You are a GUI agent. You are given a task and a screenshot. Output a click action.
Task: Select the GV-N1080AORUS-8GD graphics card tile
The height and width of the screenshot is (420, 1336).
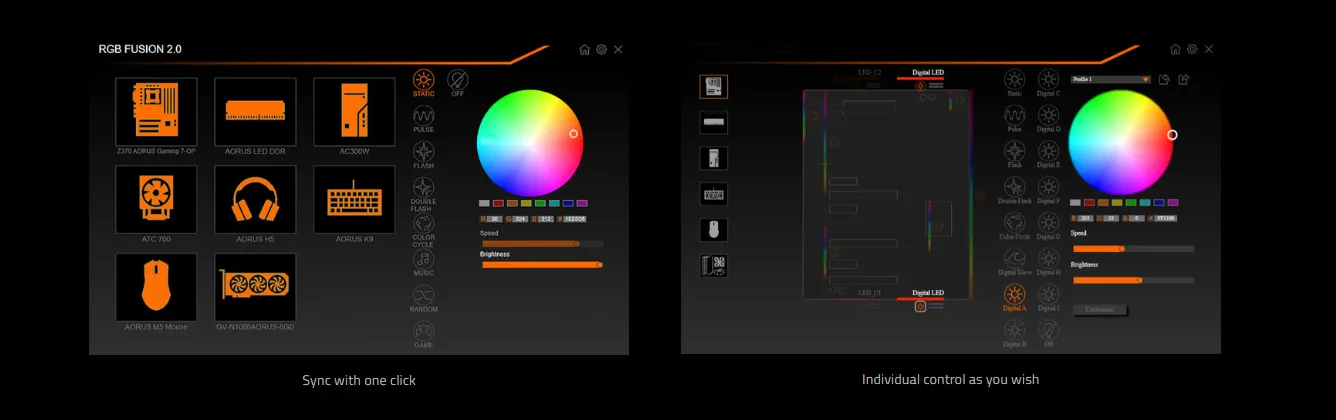tap(255, 287)
